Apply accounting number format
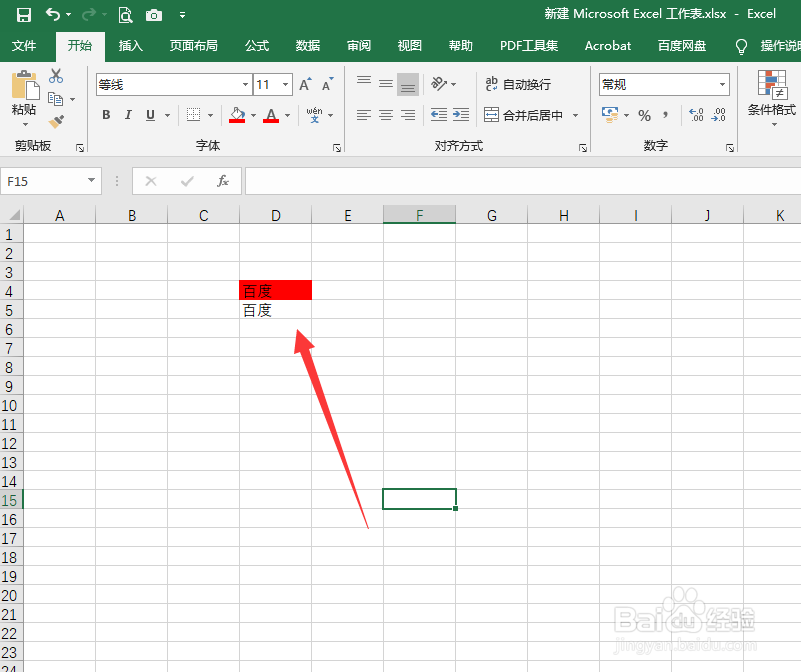Image resolution: width=801 pixels, height=672 pixels. point(610,115)
